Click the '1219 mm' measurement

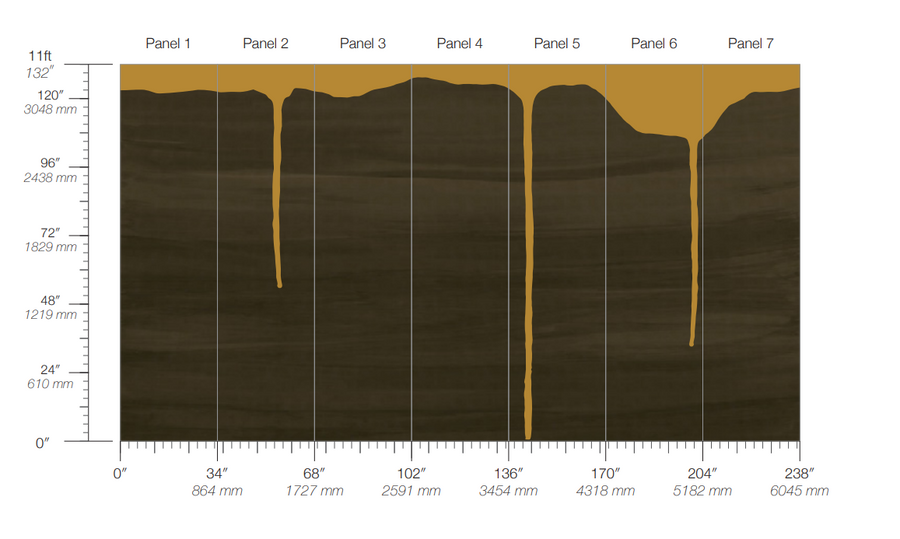(x=50, y=315)
